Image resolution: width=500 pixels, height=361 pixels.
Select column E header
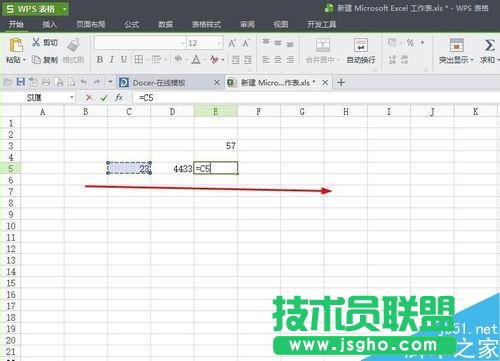(x=216, y=112)
